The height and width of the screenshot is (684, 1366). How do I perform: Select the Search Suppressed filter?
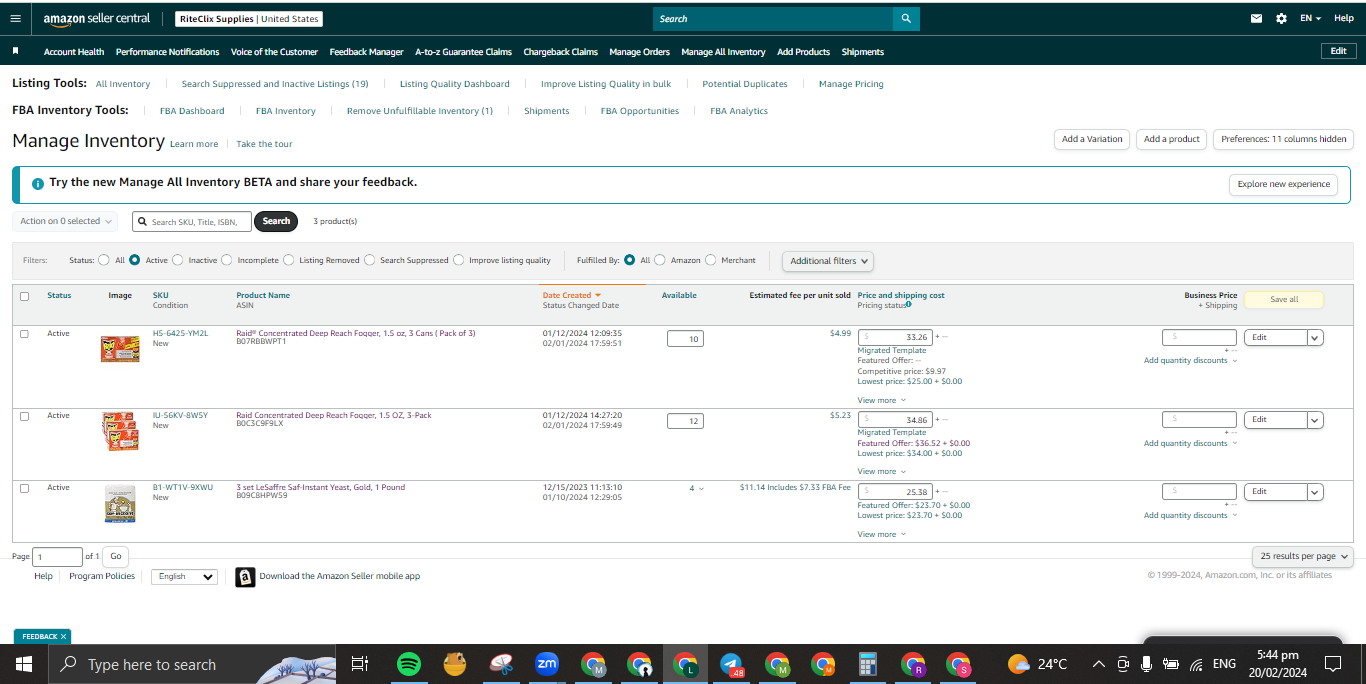(370, 260)
